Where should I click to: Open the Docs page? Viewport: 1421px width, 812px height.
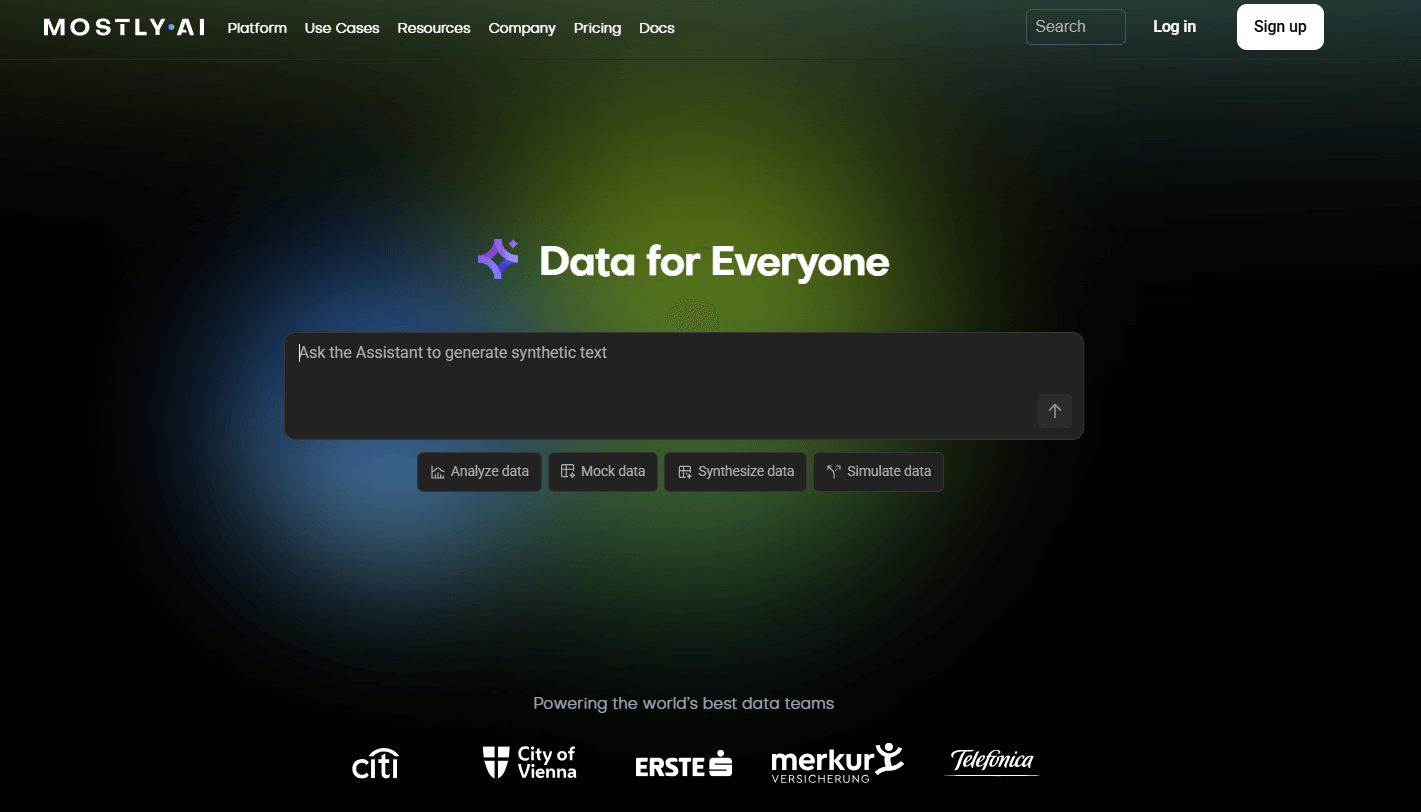[x=656, y=28]
